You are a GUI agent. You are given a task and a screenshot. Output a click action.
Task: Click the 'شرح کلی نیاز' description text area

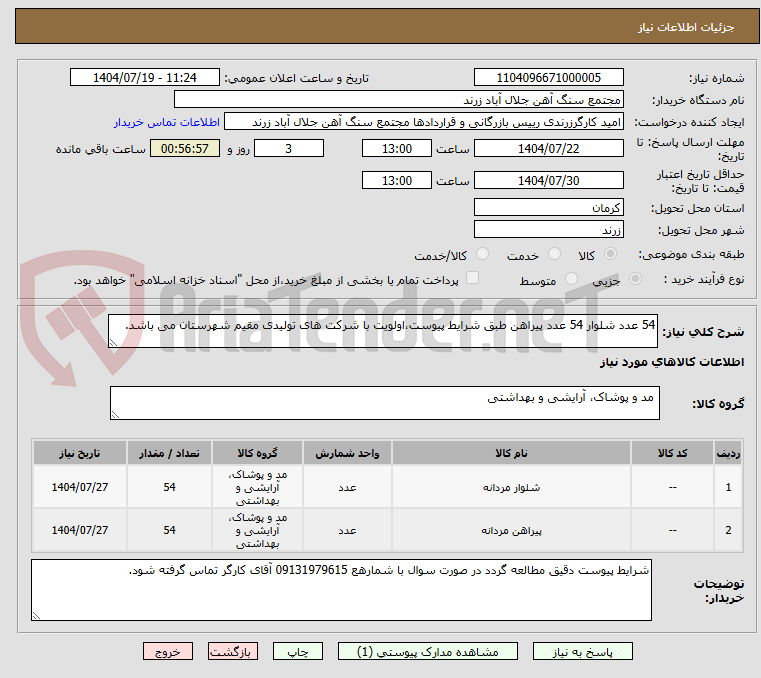(384, 332)
